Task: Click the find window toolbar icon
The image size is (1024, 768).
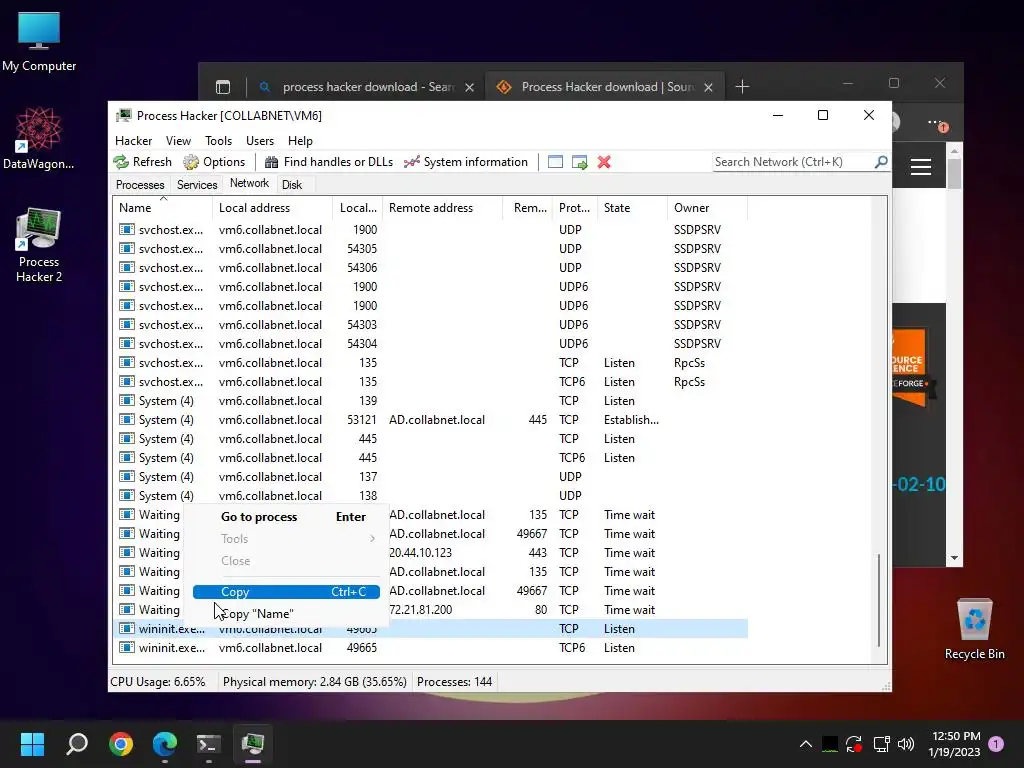Action: click(x=555, y=162)
